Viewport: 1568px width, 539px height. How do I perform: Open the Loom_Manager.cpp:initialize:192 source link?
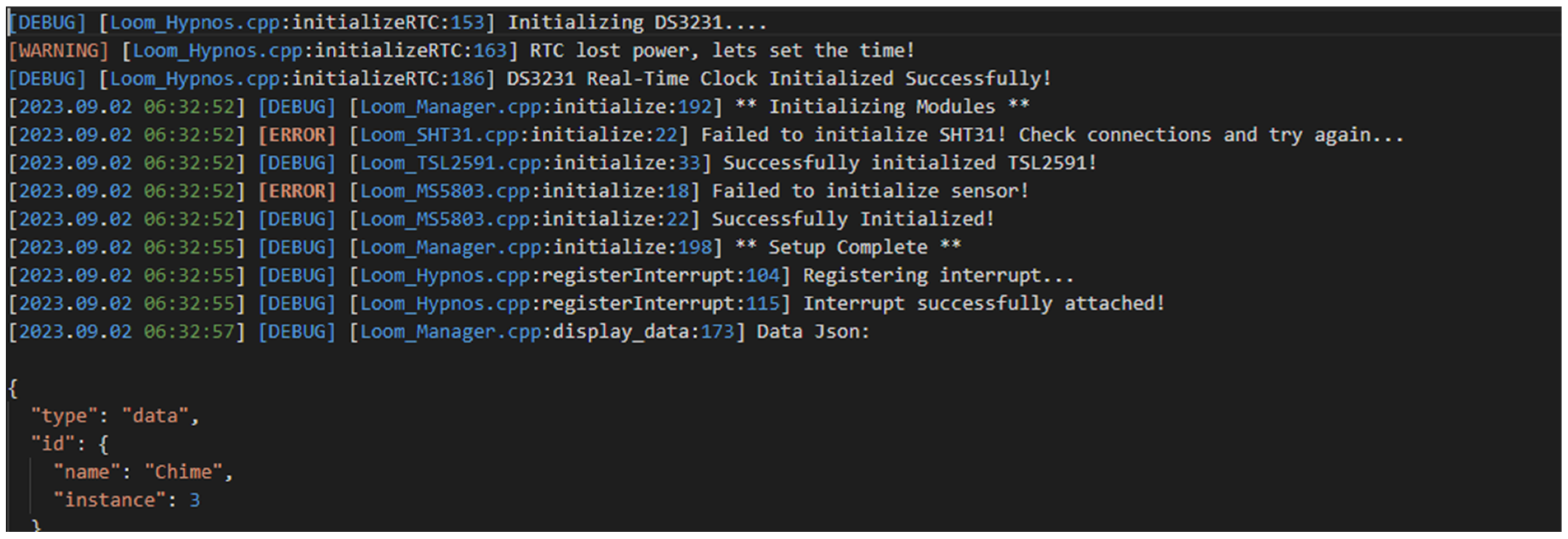point(535,107)
